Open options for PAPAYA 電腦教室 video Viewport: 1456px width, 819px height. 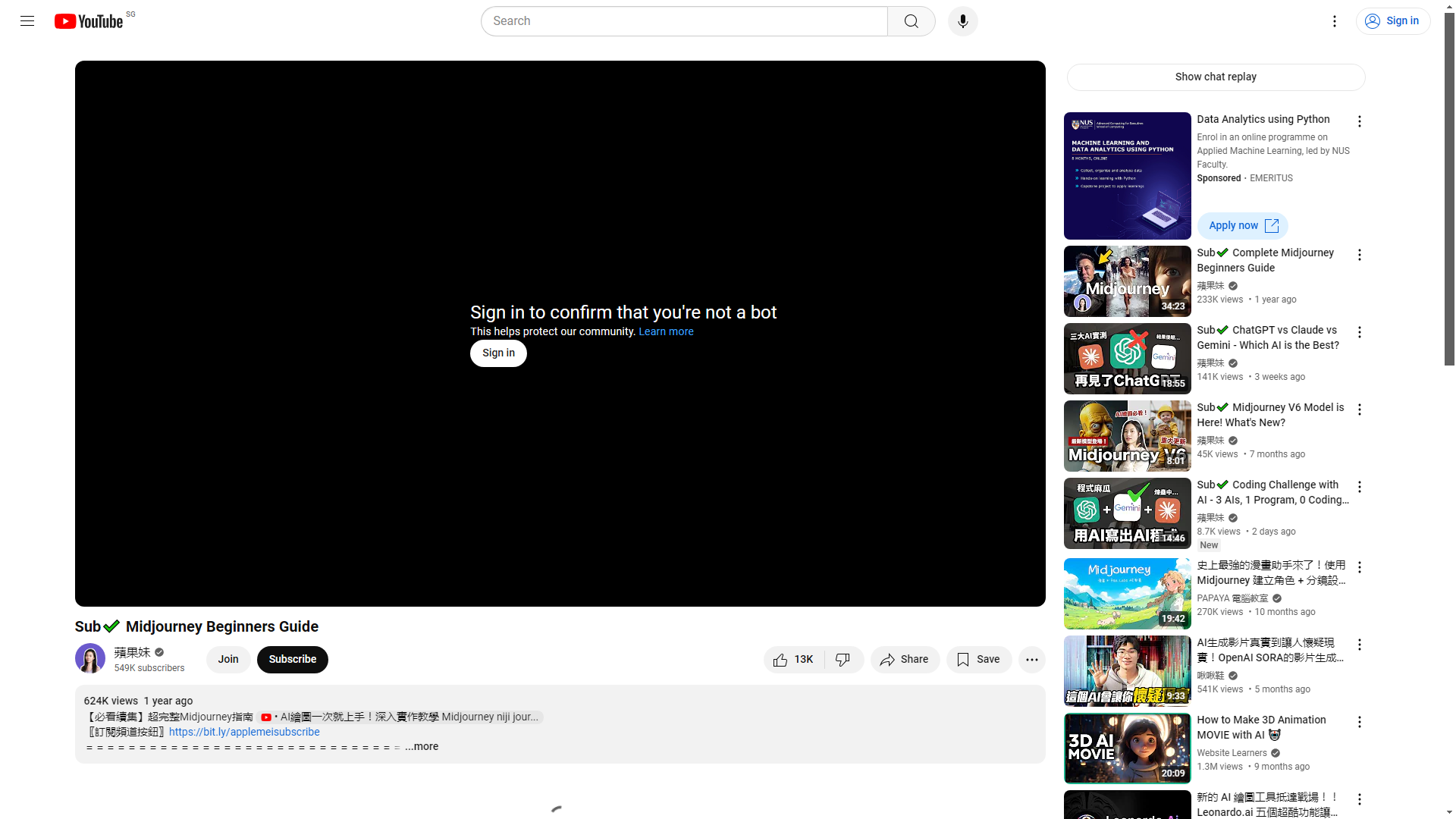click(x=1359, y=567)
